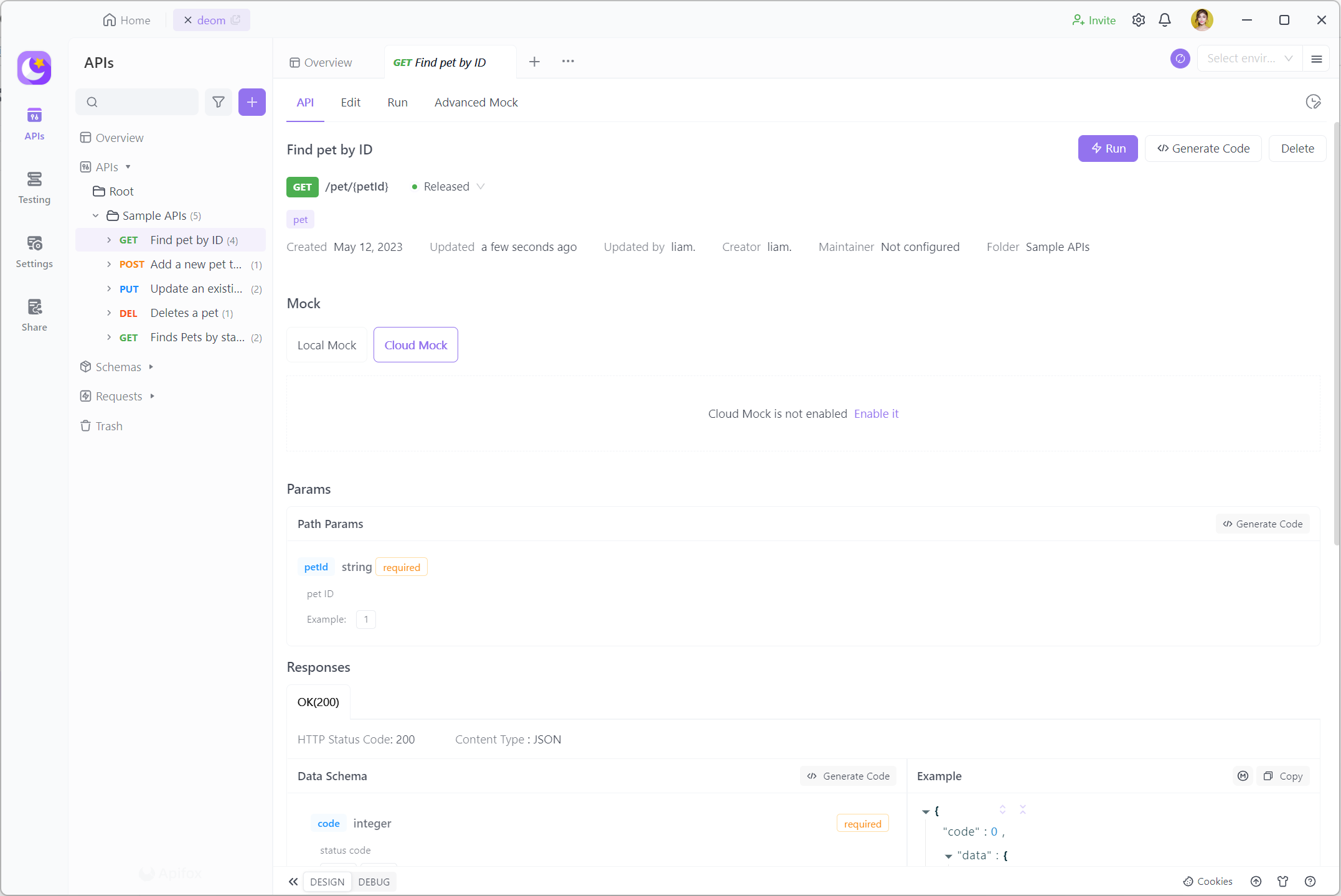Switch to the Run tab
The height and width of the screenshot is (896, 1341).
[x=397, y=102]
